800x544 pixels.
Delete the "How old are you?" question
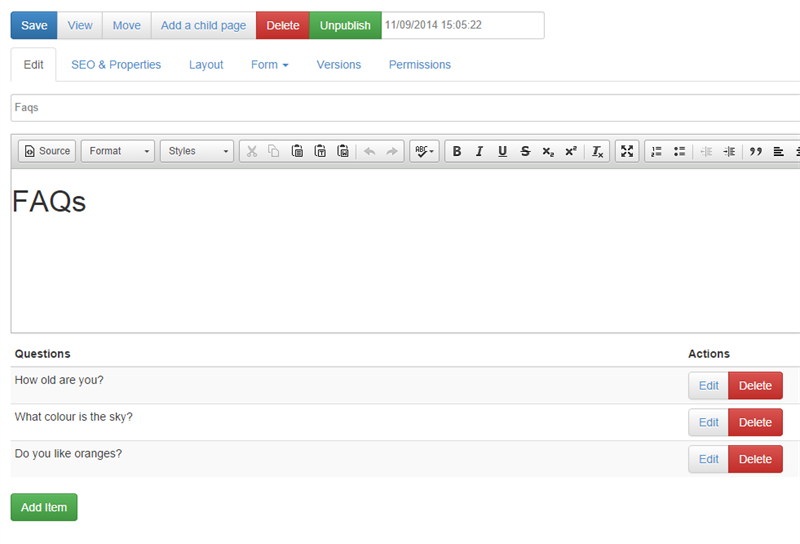[x=755, y=386]
